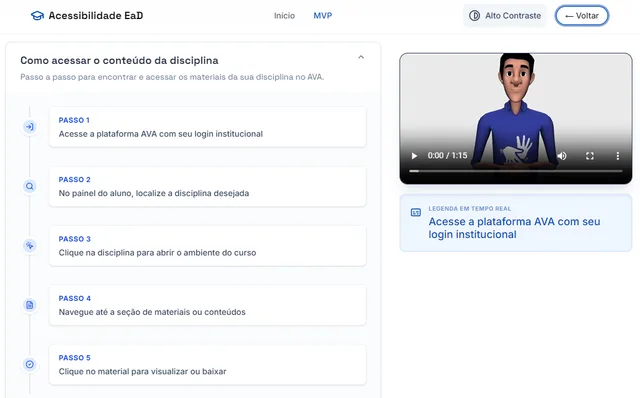
Task: Click the PASSO 2 label
Action: pos(74,180)
